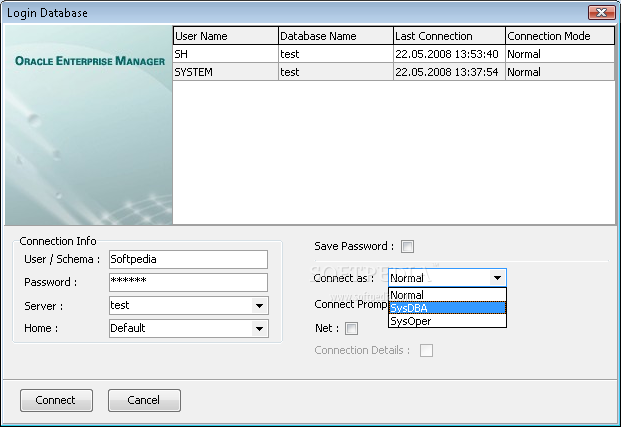Click the 22.05.2008 13:37:54 cell

[x=450, y=72]
